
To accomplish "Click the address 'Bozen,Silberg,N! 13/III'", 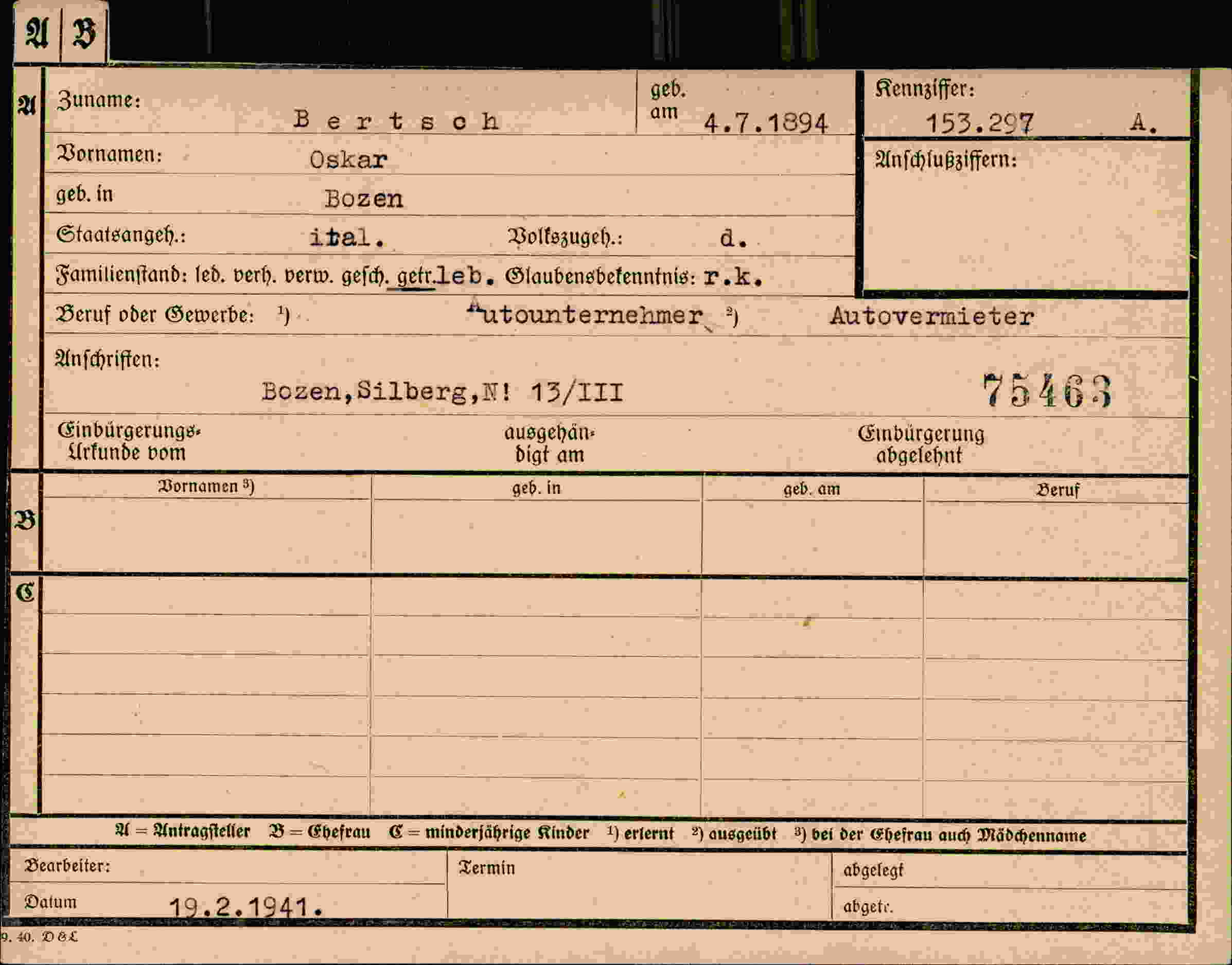I will [443, 391].
